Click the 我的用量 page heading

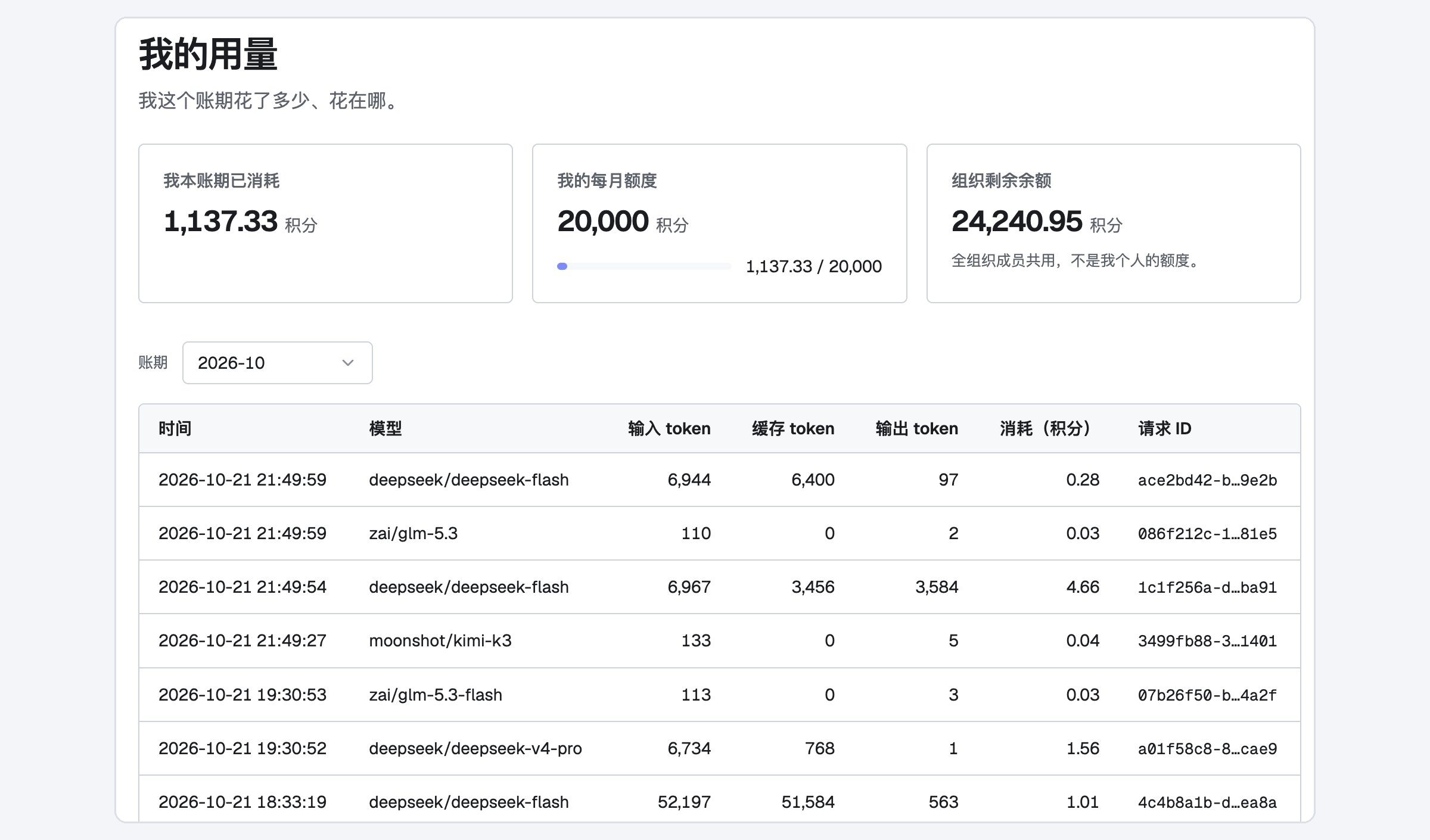pyautogui.click(x=208, y=54)
